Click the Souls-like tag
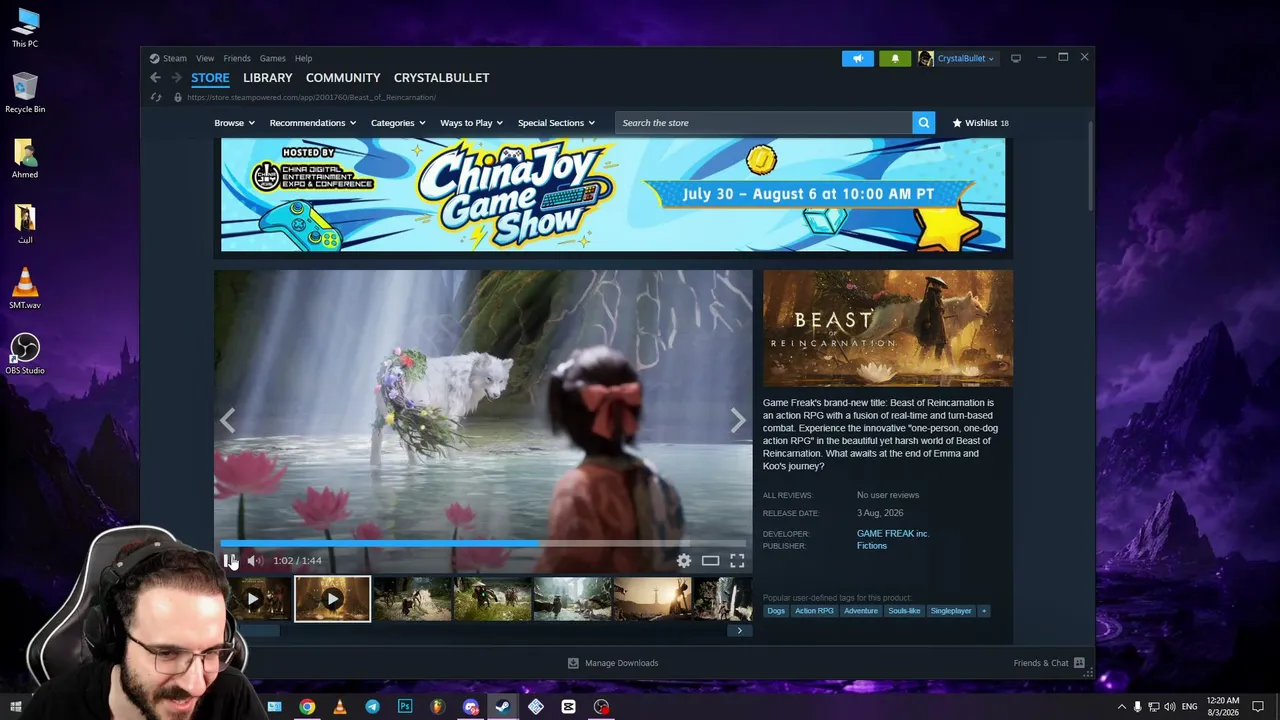Screen dimensions: 1280x720 904,611
